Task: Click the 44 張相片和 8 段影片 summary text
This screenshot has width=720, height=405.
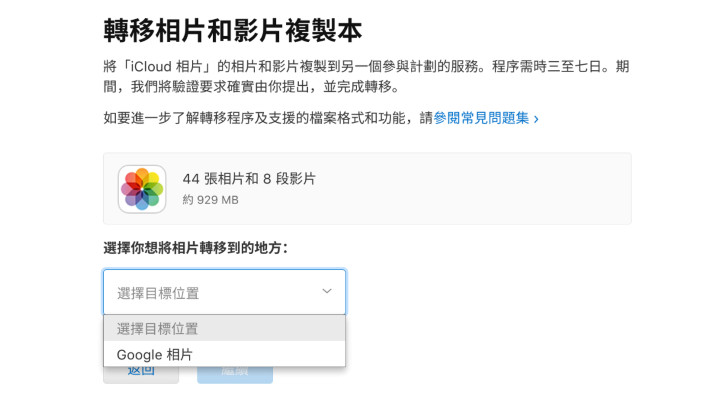Action: pyautogui.click(x=249, y=179)
